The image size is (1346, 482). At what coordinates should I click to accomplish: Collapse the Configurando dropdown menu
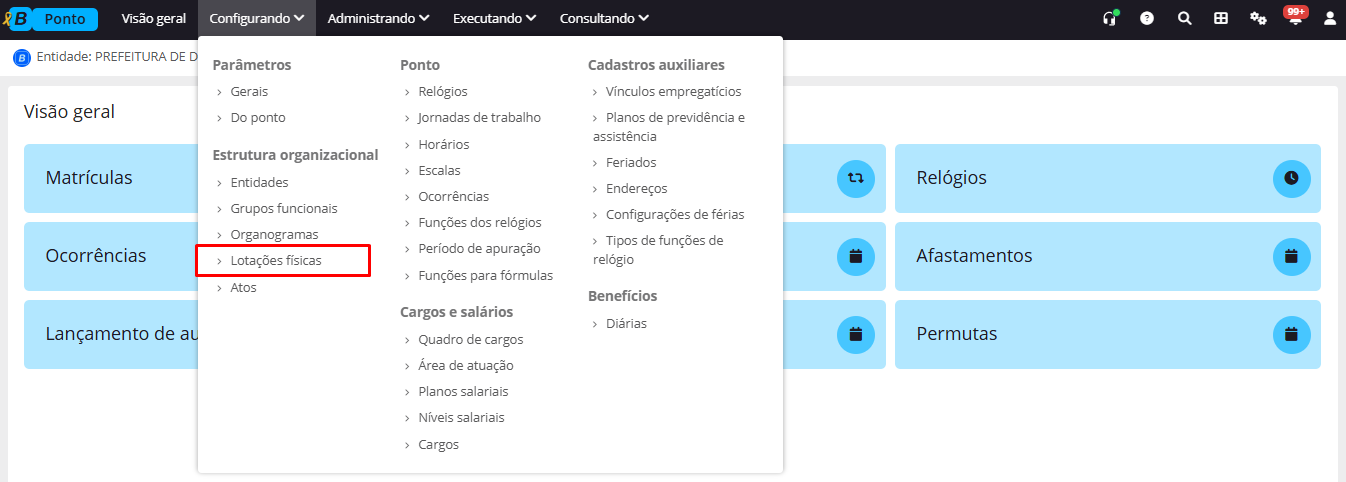point(257,18)
